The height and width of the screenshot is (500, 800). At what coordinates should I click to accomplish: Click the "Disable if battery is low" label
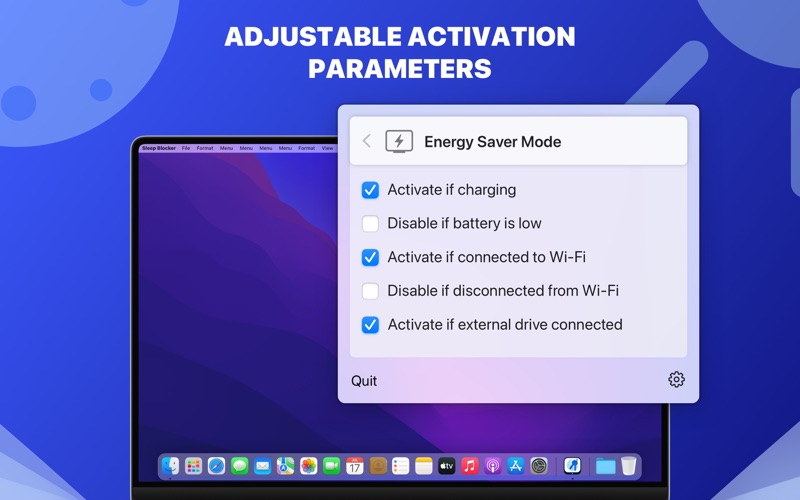coord(464,223)
